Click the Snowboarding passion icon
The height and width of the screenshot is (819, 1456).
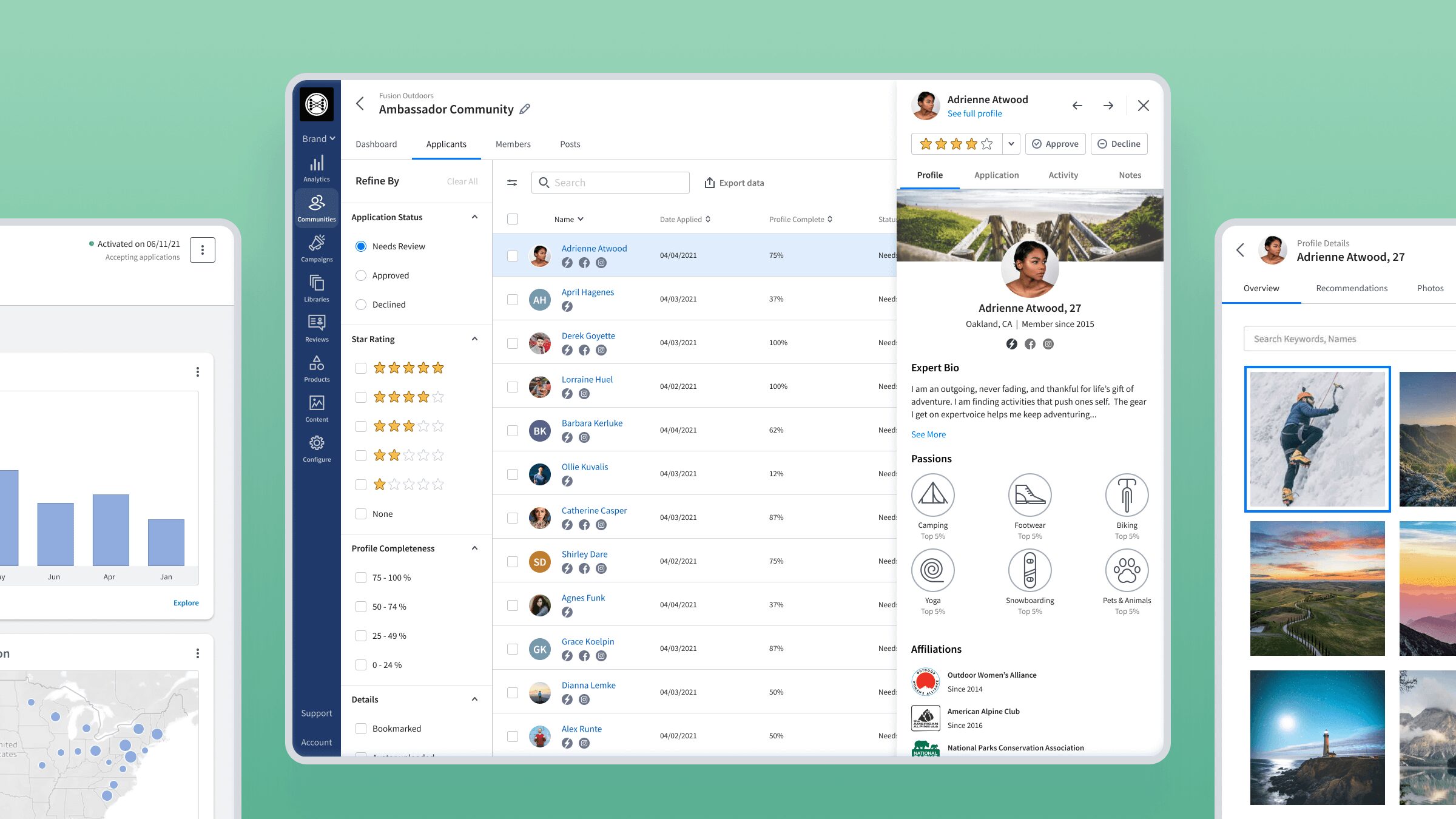coord(1030,570)
